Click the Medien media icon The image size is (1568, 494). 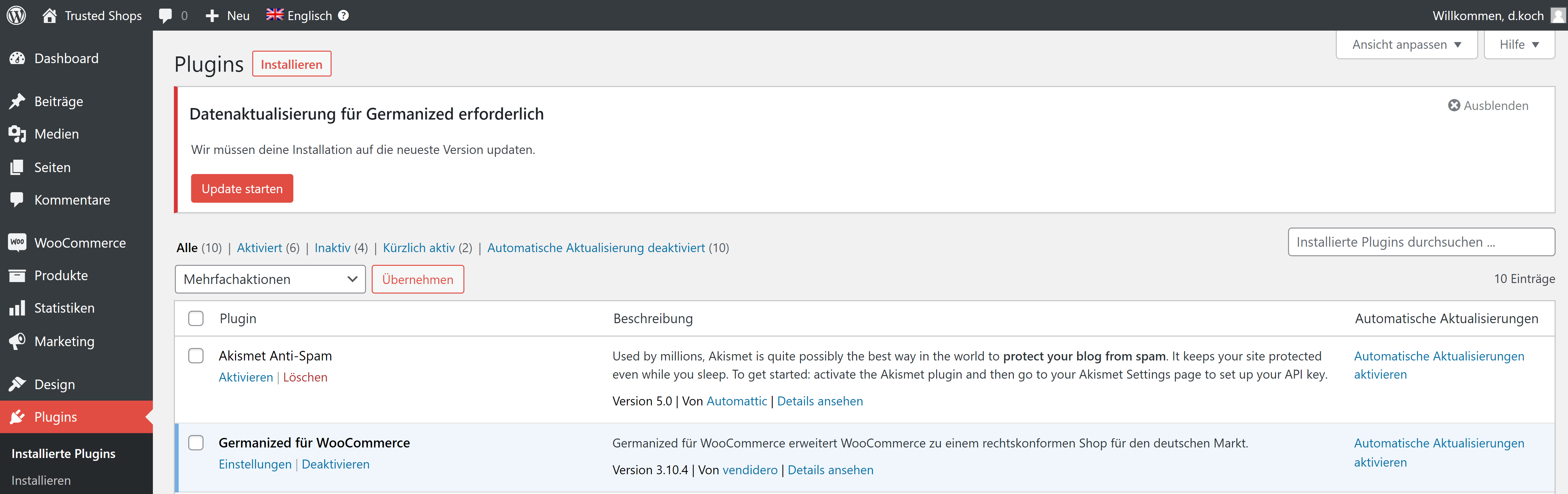[17, 134]
